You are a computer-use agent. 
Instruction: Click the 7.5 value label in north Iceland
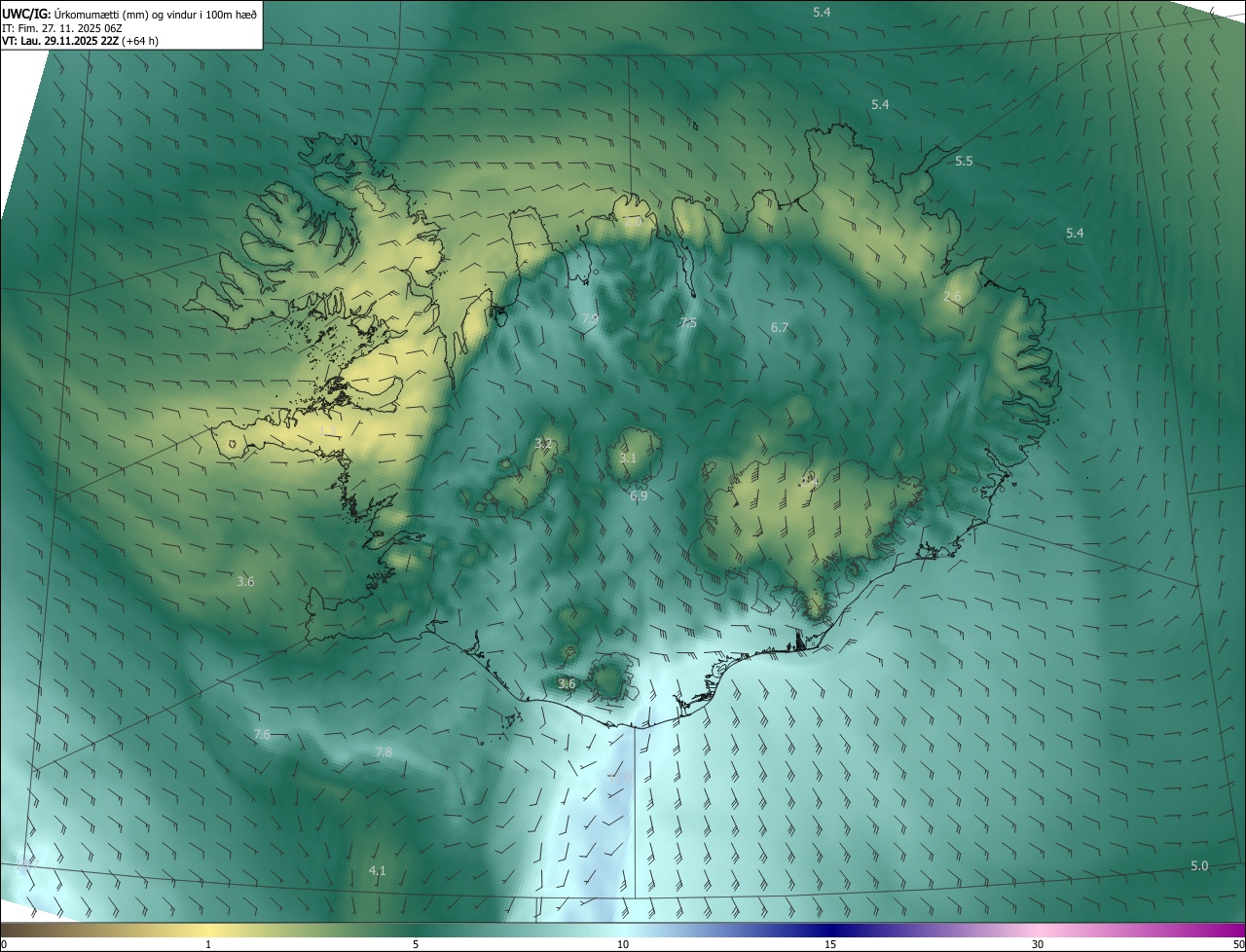(x=688, y=322)
